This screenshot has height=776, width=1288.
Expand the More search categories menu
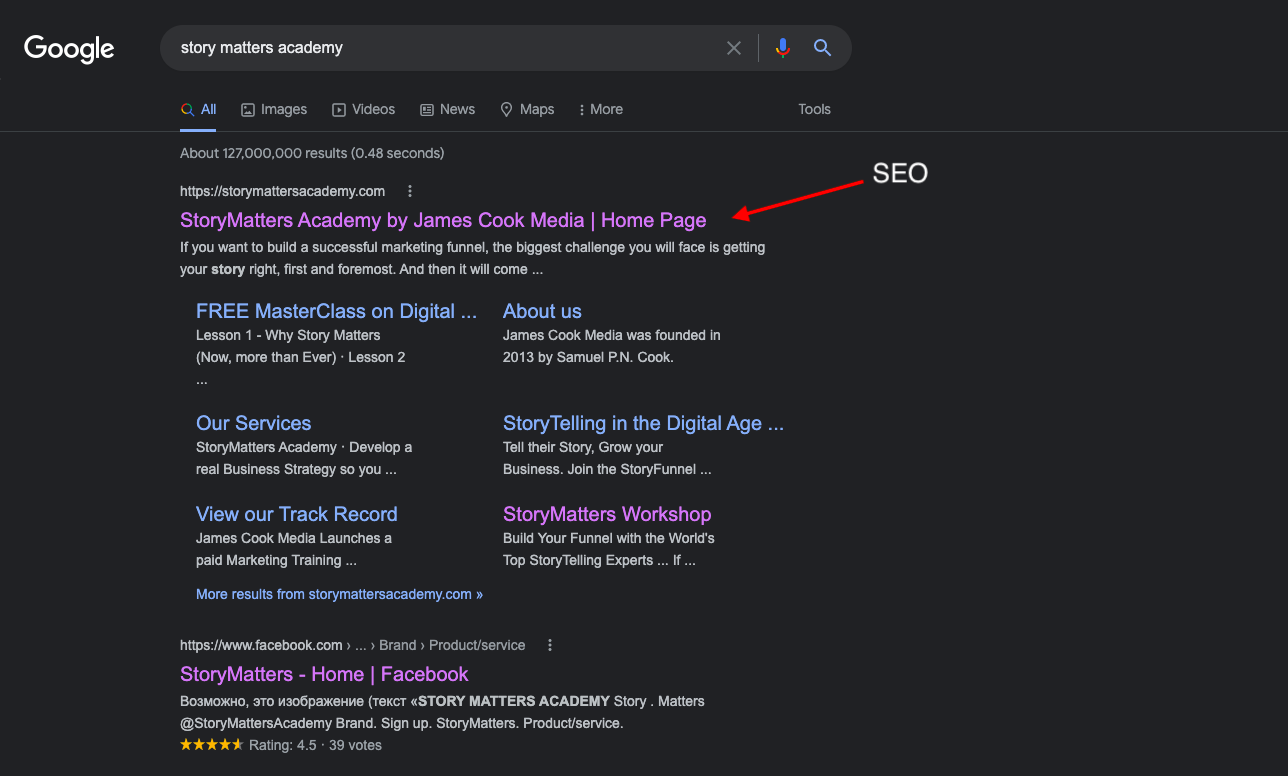601,110
